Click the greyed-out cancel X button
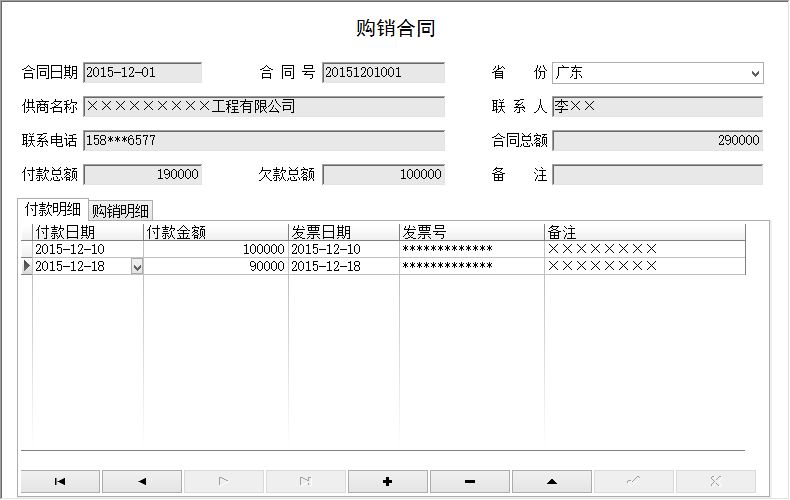 pos(715,482)
